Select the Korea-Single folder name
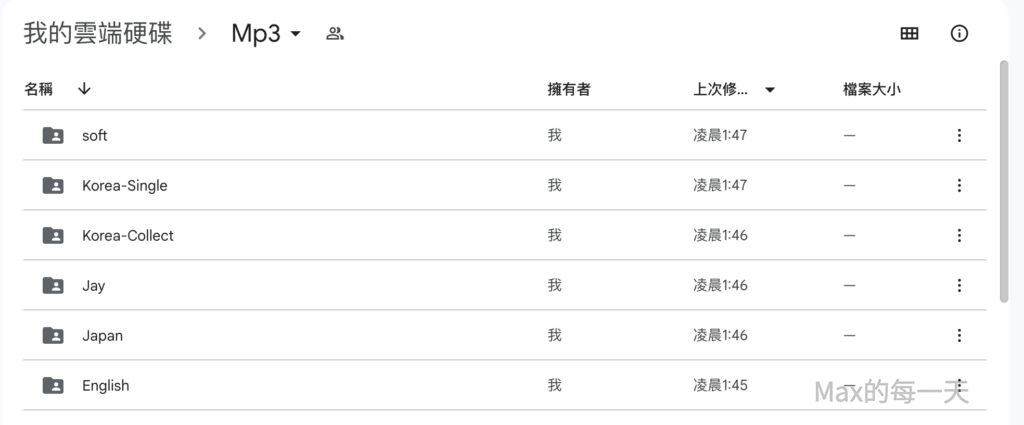The image size is (1024, 425). 125,186
